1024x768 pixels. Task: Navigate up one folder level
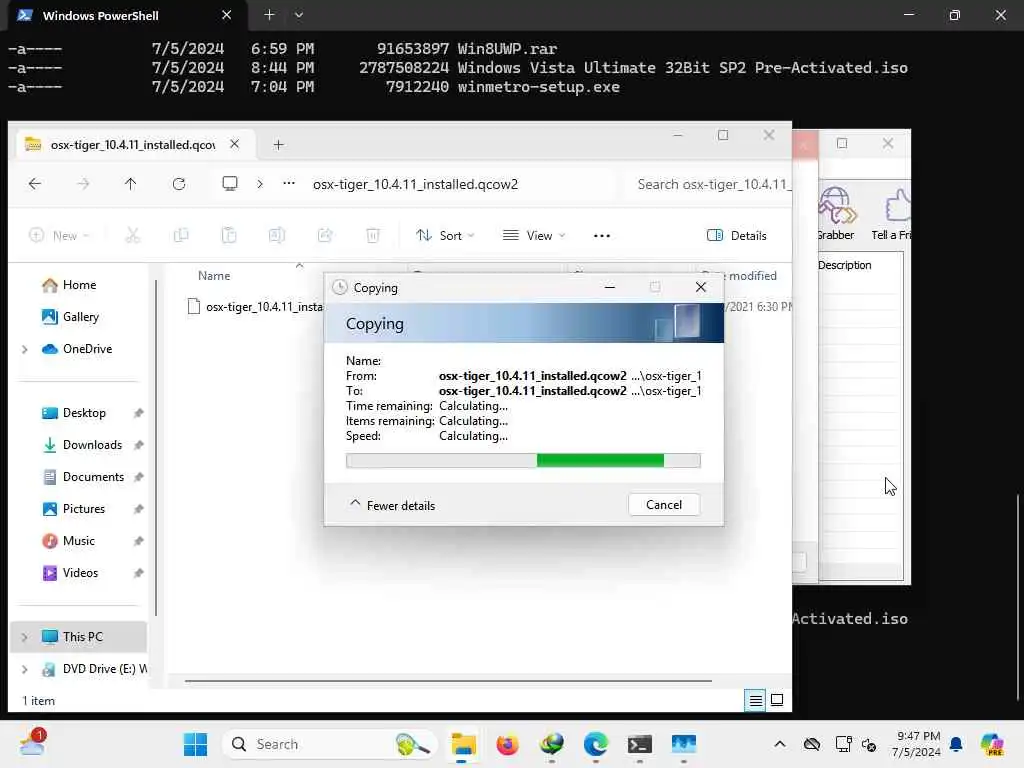coord(131,184)
